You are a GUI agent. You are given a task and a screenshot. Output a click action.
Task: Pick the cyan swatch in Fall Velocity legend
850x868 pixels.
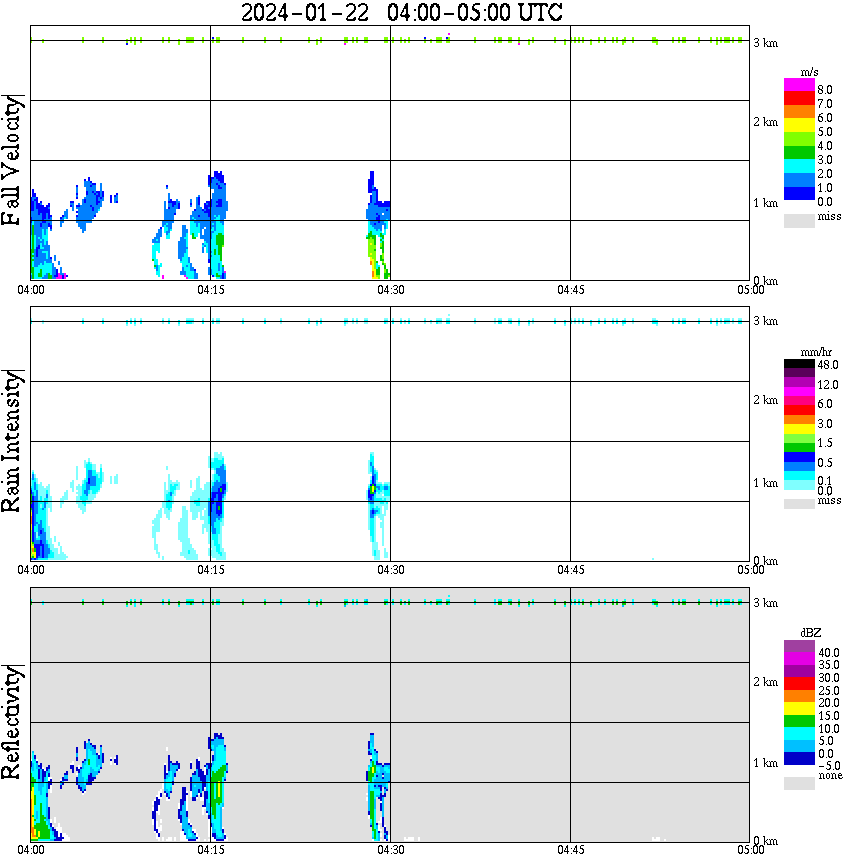[799, 167]
